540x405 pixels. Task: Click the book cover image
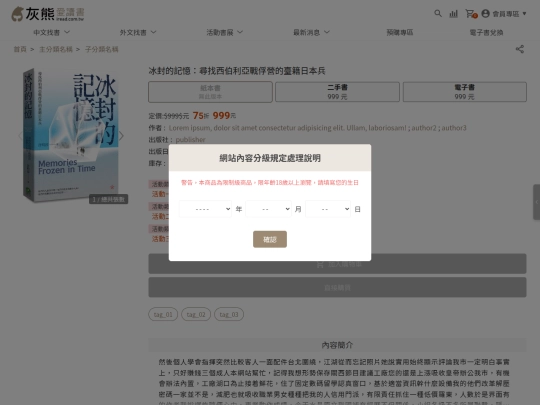pyautogui.click(x=71, y=135)
